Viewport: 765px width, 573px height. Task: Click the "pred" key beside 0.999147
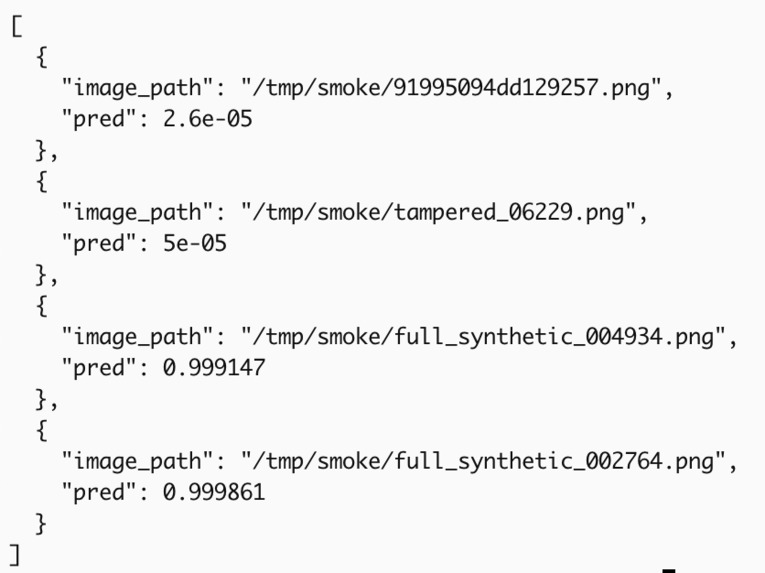click(99, 368)
